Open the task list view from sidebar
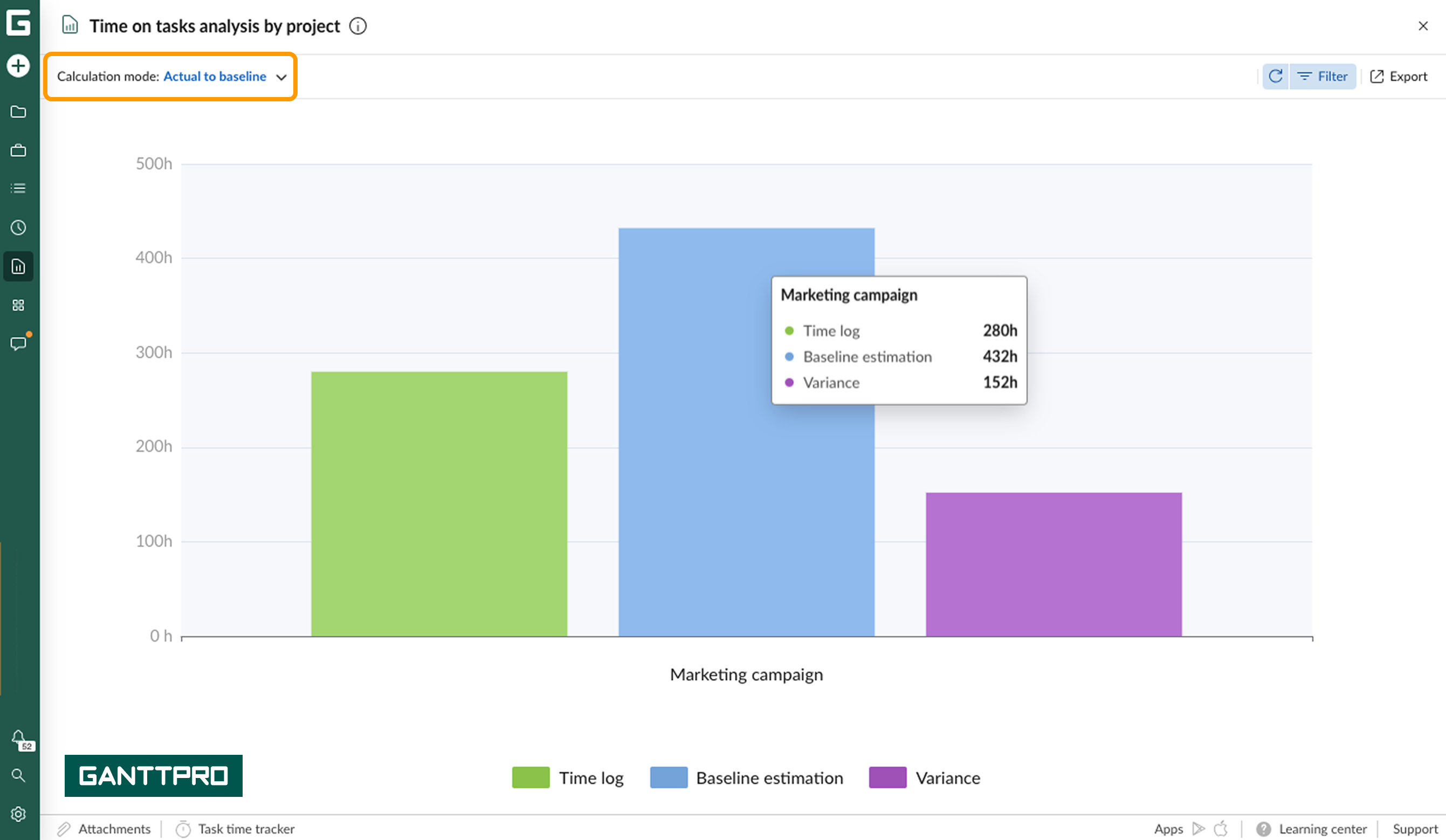Image resolution: width=1446 pixels, height=840 pixels. coord(18,188)
